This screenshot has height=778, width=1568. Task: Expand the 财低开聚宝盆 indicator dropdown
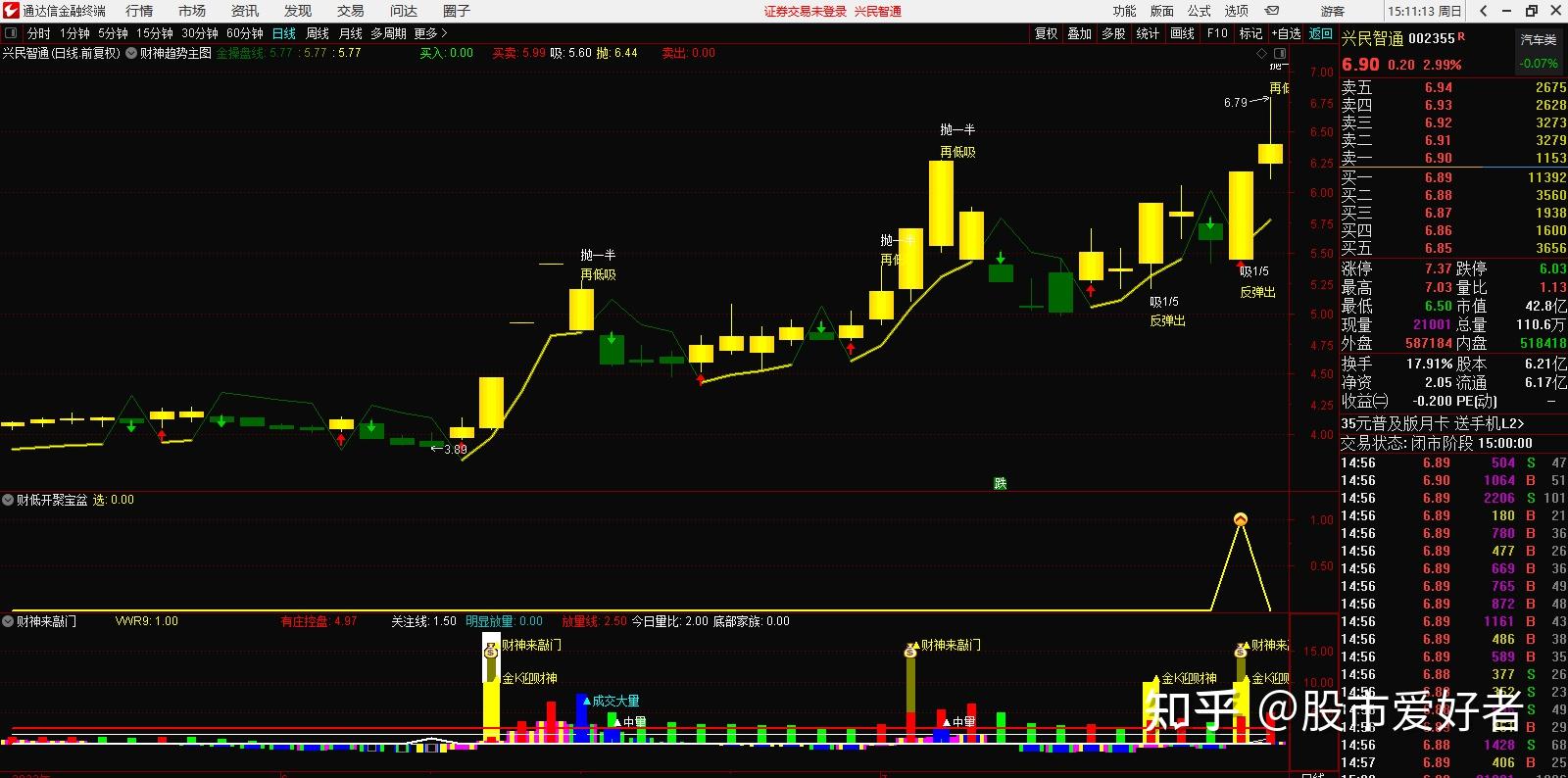tap(8, 500)
